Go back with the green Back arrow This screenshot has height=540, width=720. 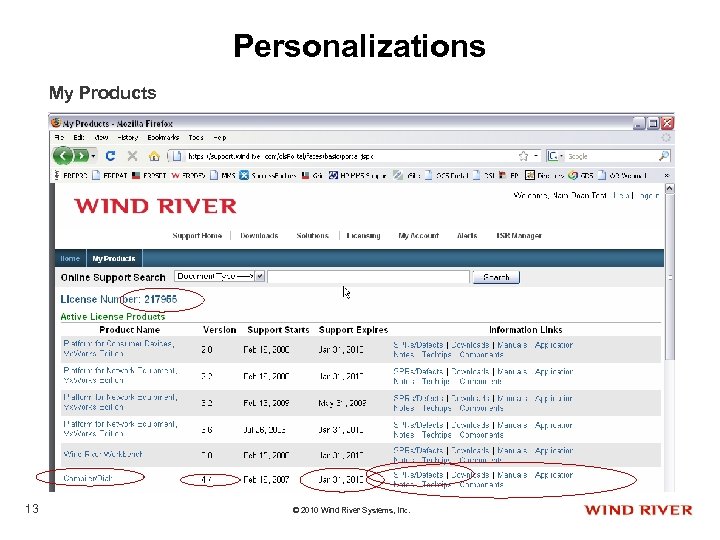(63, 156)
